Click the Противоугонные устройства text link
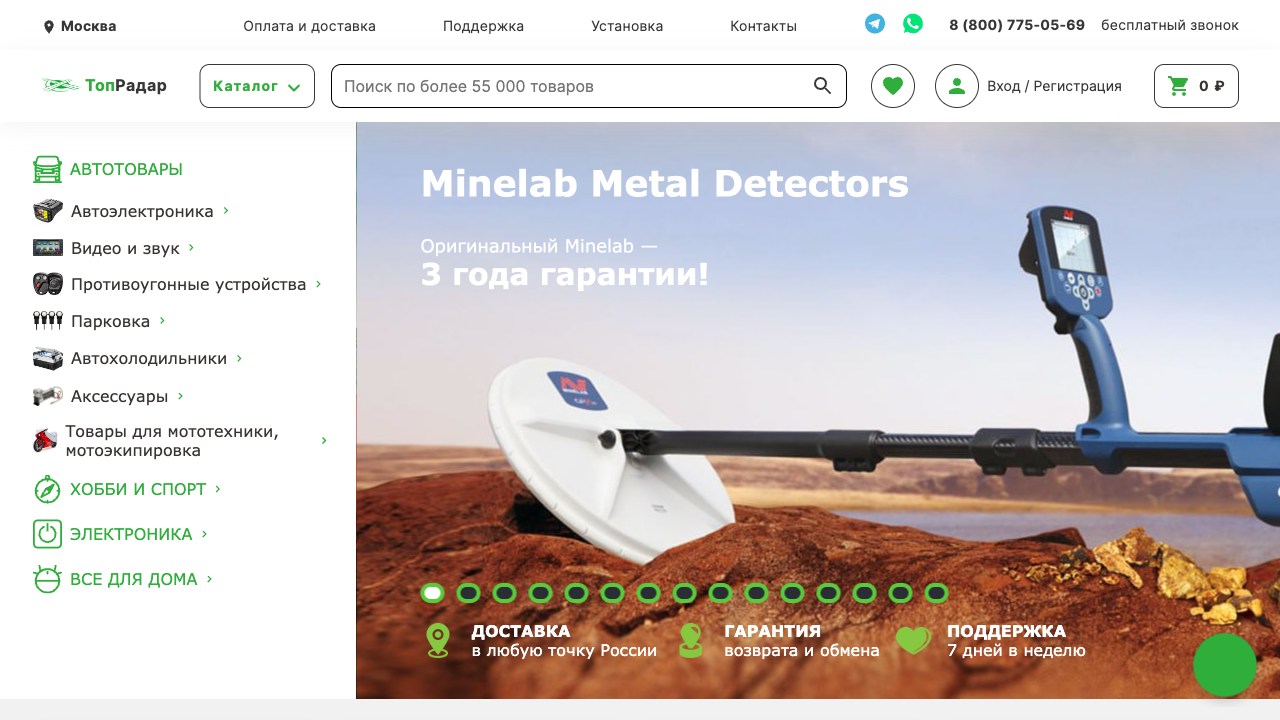The image size is (1280, 720). coord(188,284)
